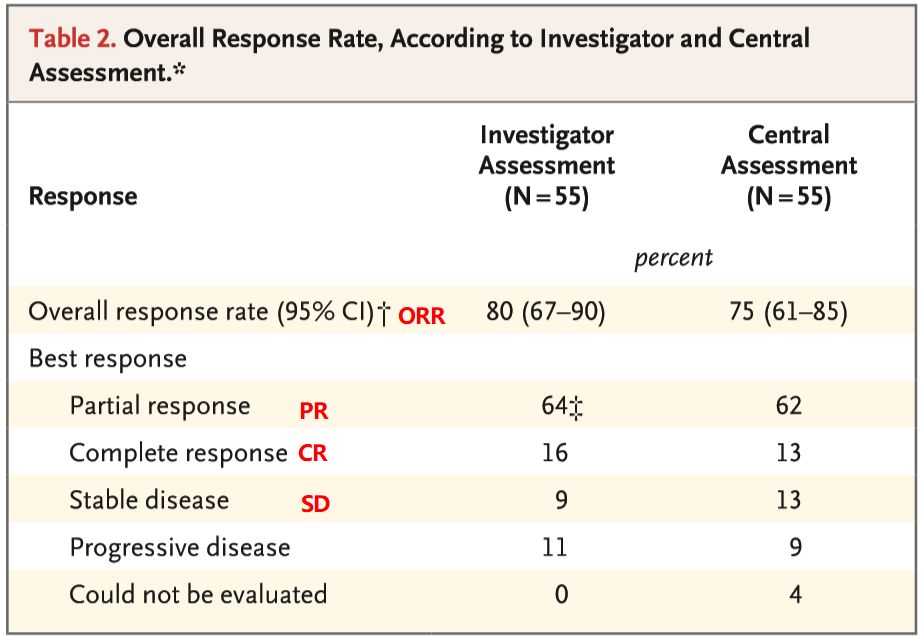This screenshot has height=637, width=924.
Task: Click the "Could not be evaluated" row label
Action: pyautogui.click(x=198, y=594)
